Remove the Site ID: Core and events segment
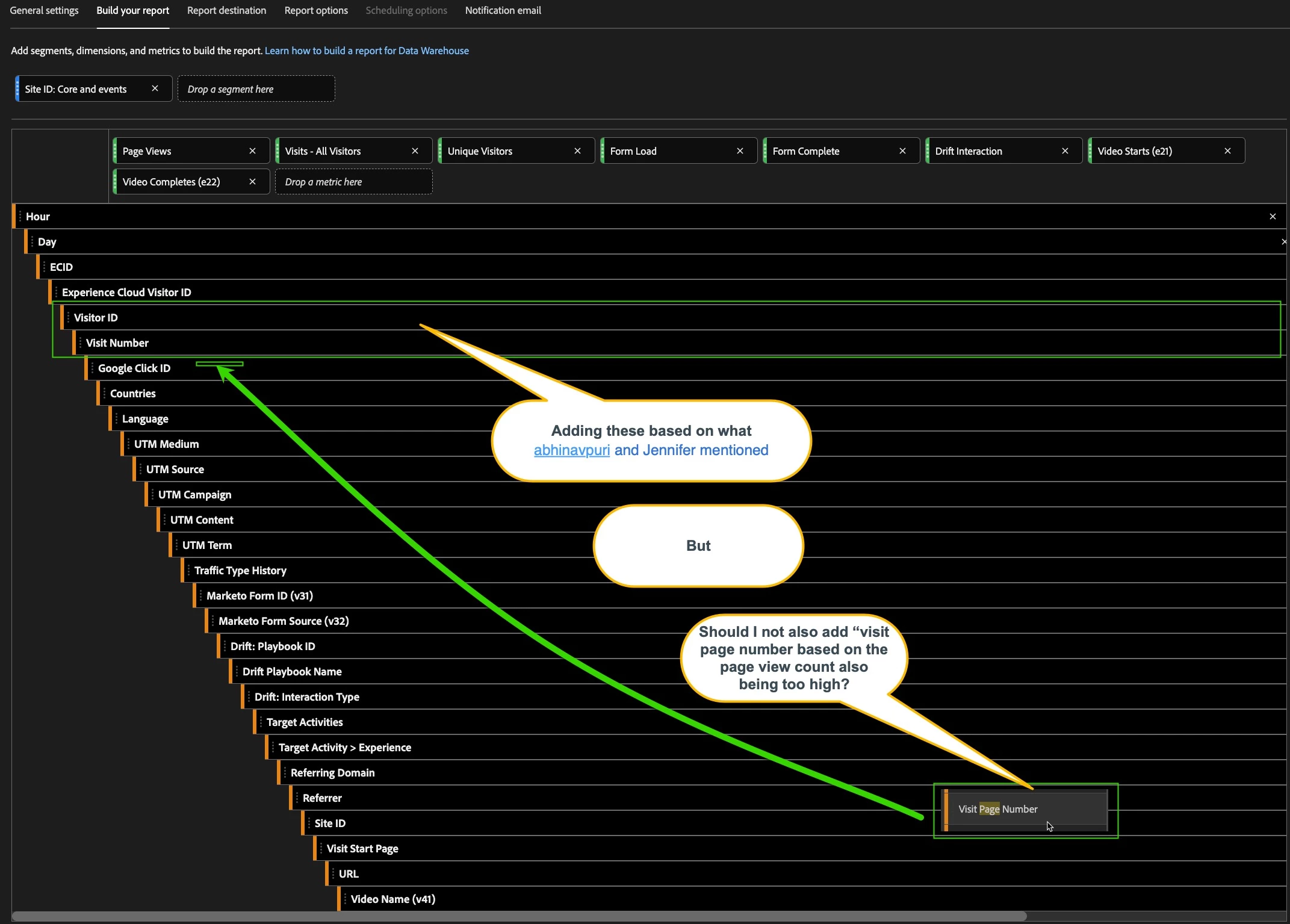 155,88
